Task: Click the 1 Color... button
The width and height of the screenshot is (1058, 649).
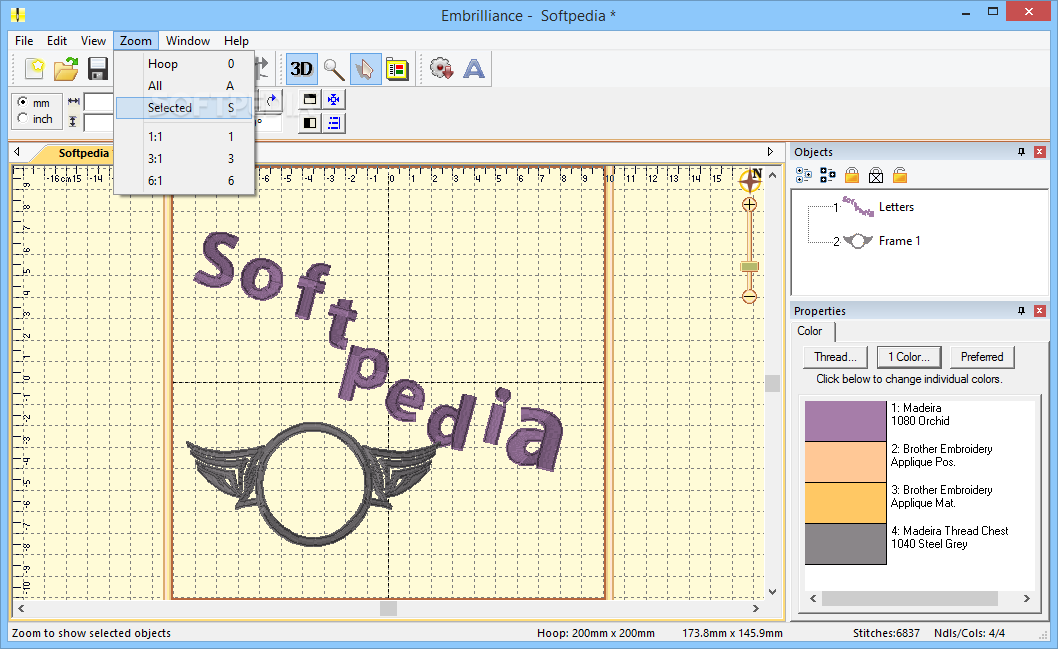Action: click(x=909, y=357)
